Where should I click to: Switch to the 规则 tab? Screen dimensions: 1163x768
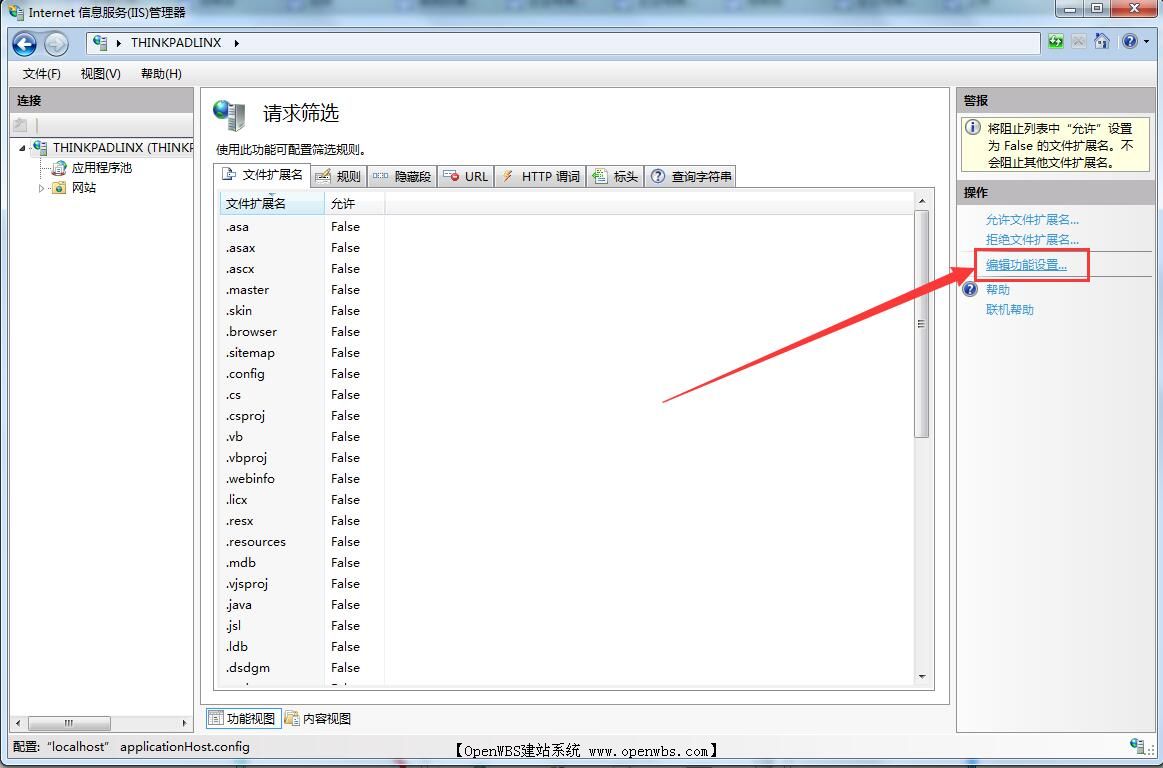click(338, 177)
